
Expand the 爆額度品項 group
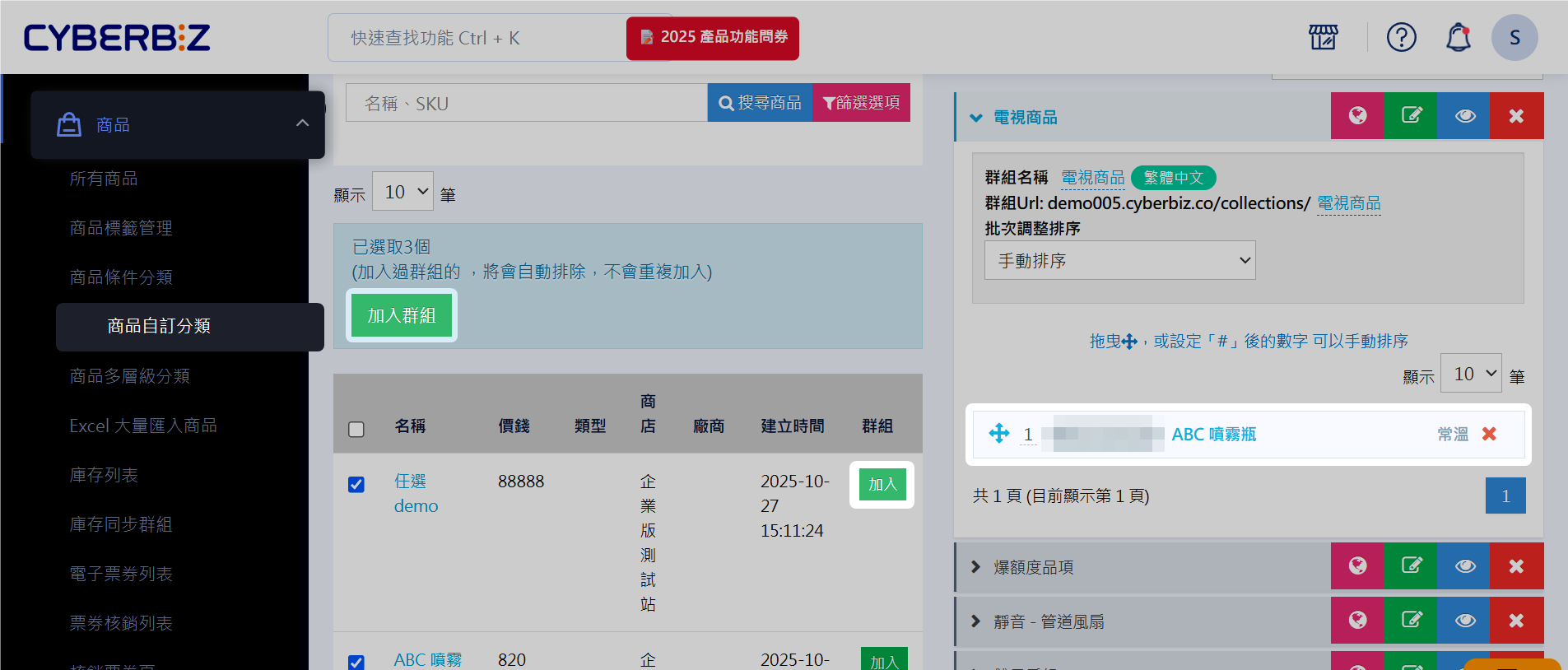[976, 567]
